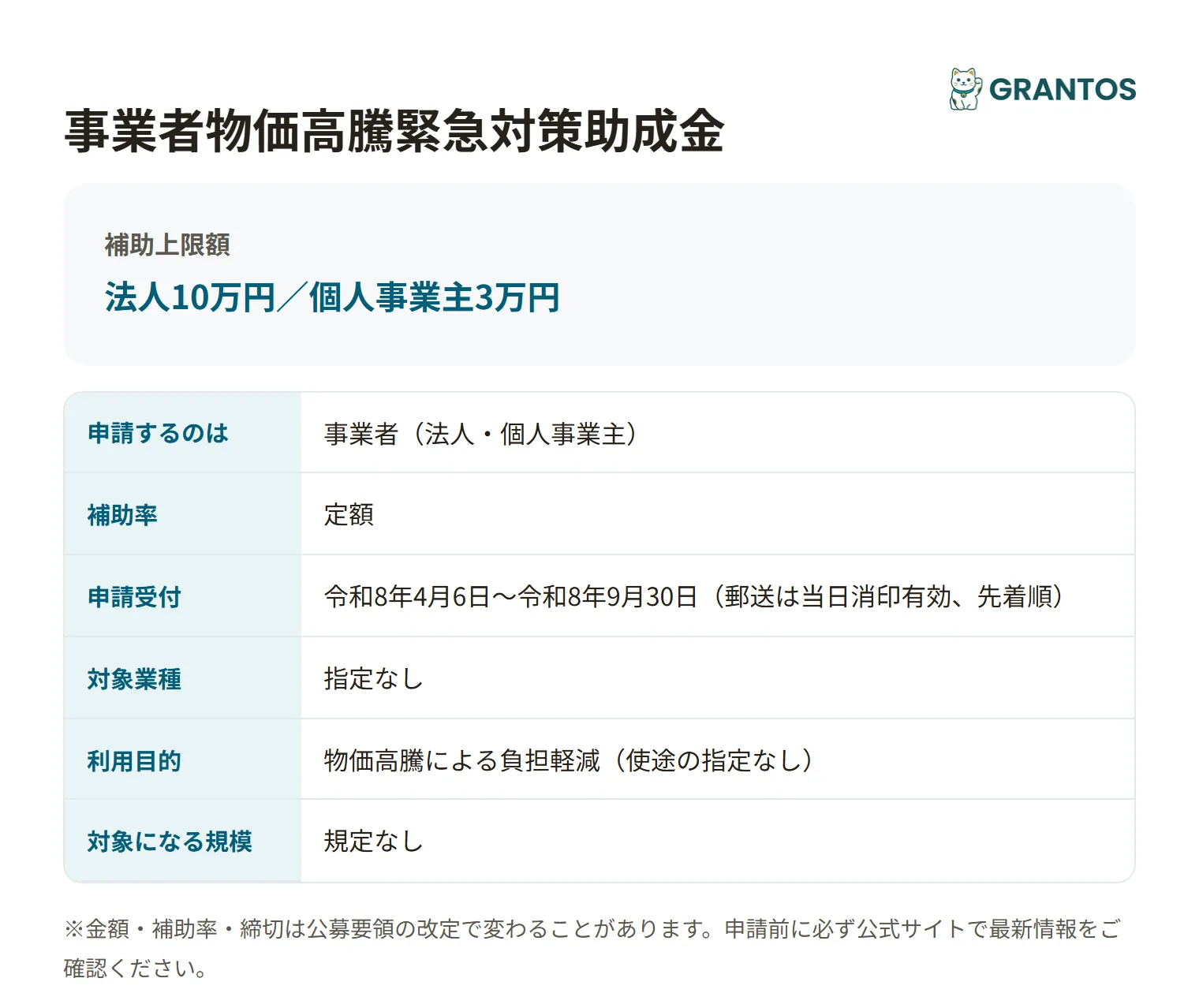Click the value 定額
1199x1008 pixels.
click(x=349, y=515)
